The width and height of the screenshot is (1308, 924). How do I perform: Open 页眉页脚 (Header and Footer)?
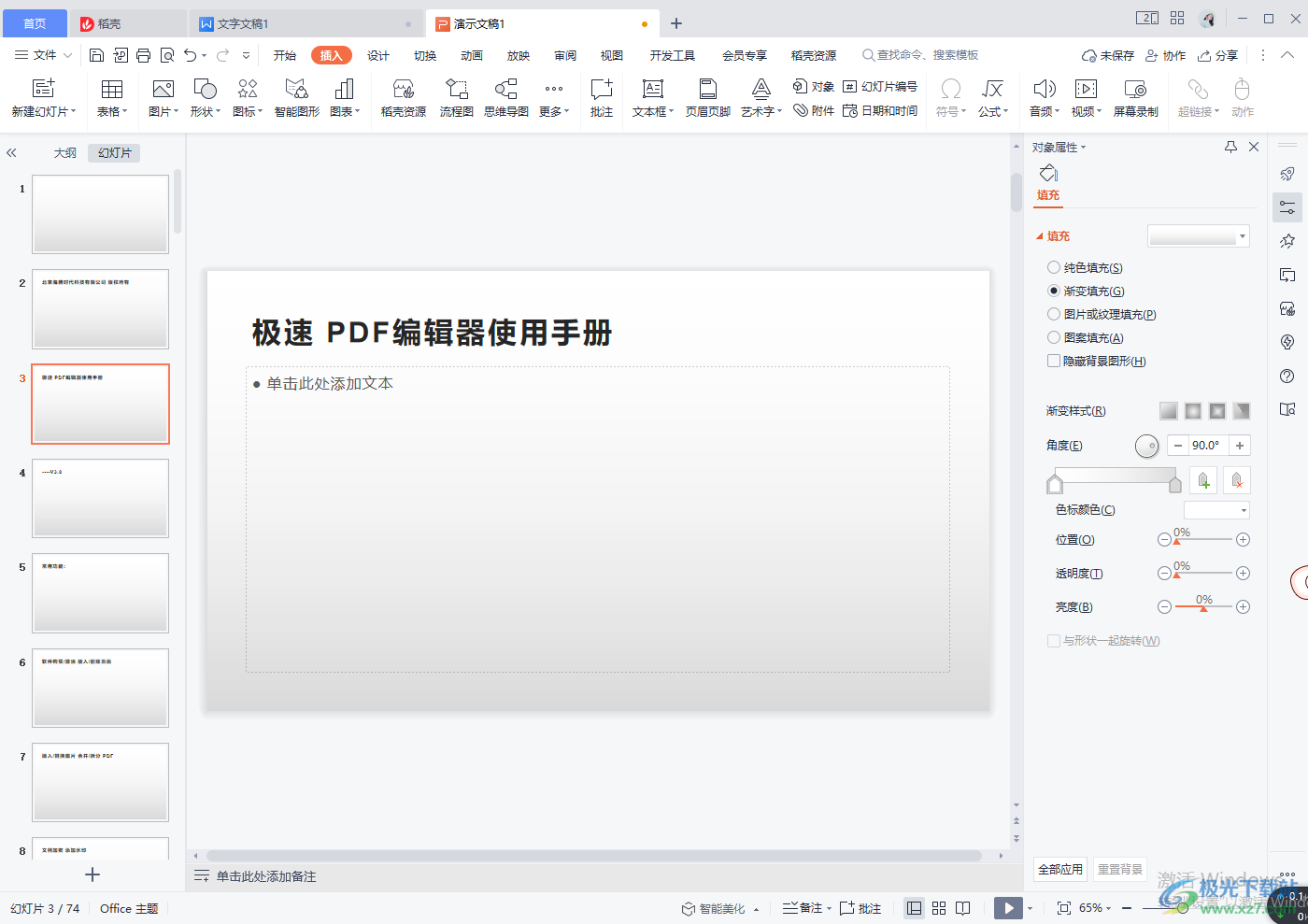point(708,98)
